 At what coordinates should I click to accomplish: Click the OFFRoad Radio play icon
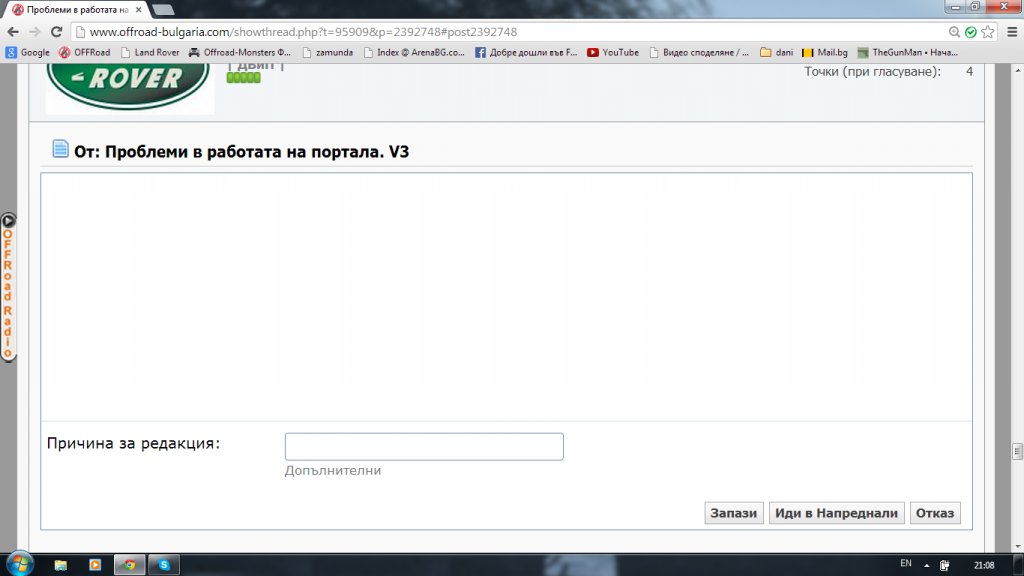tap(8, 221)
